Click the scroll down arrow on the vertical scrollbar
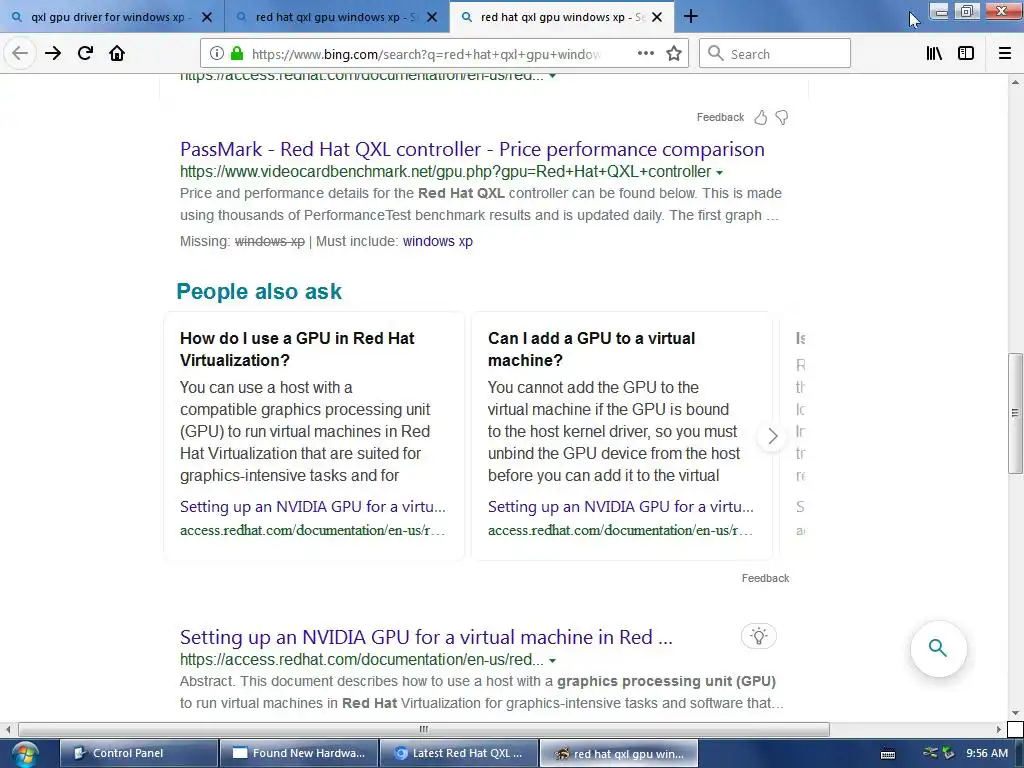1024x768 pixels. (1015, 712)
